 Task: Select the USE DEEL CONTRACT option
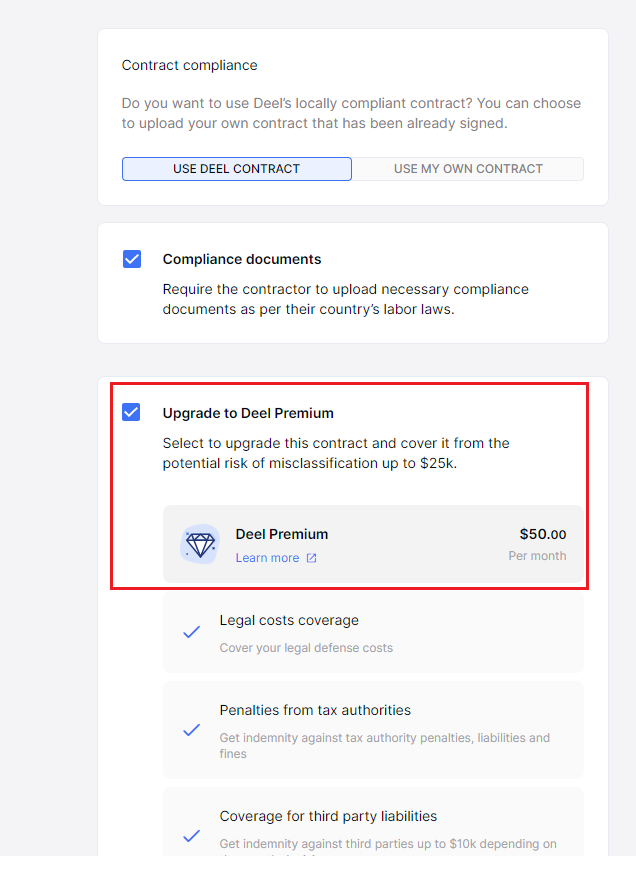coord(236,168)
